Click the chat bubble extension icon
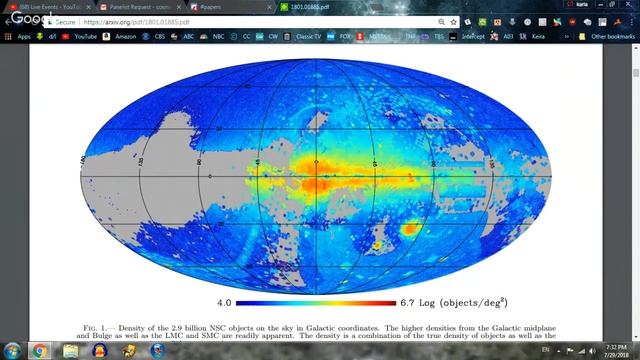The image size is (640, 360). (587, 22)
